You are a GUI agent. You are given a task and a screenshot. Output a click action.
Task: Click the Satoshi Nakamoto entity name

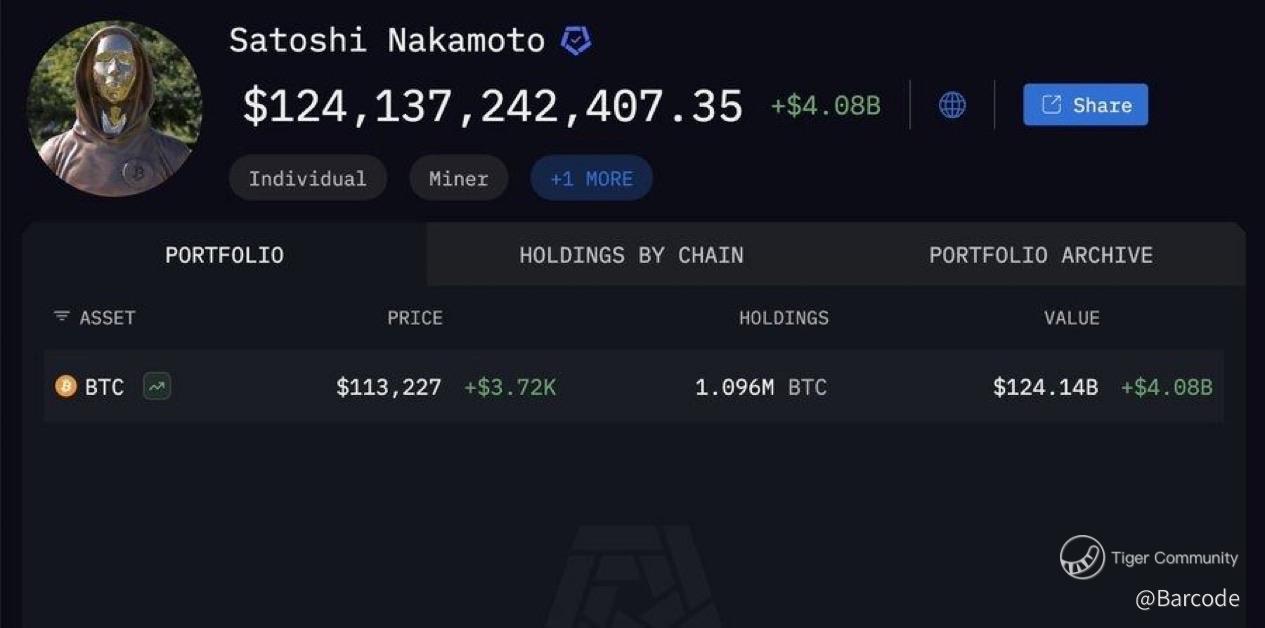click(x=387, y=40)
